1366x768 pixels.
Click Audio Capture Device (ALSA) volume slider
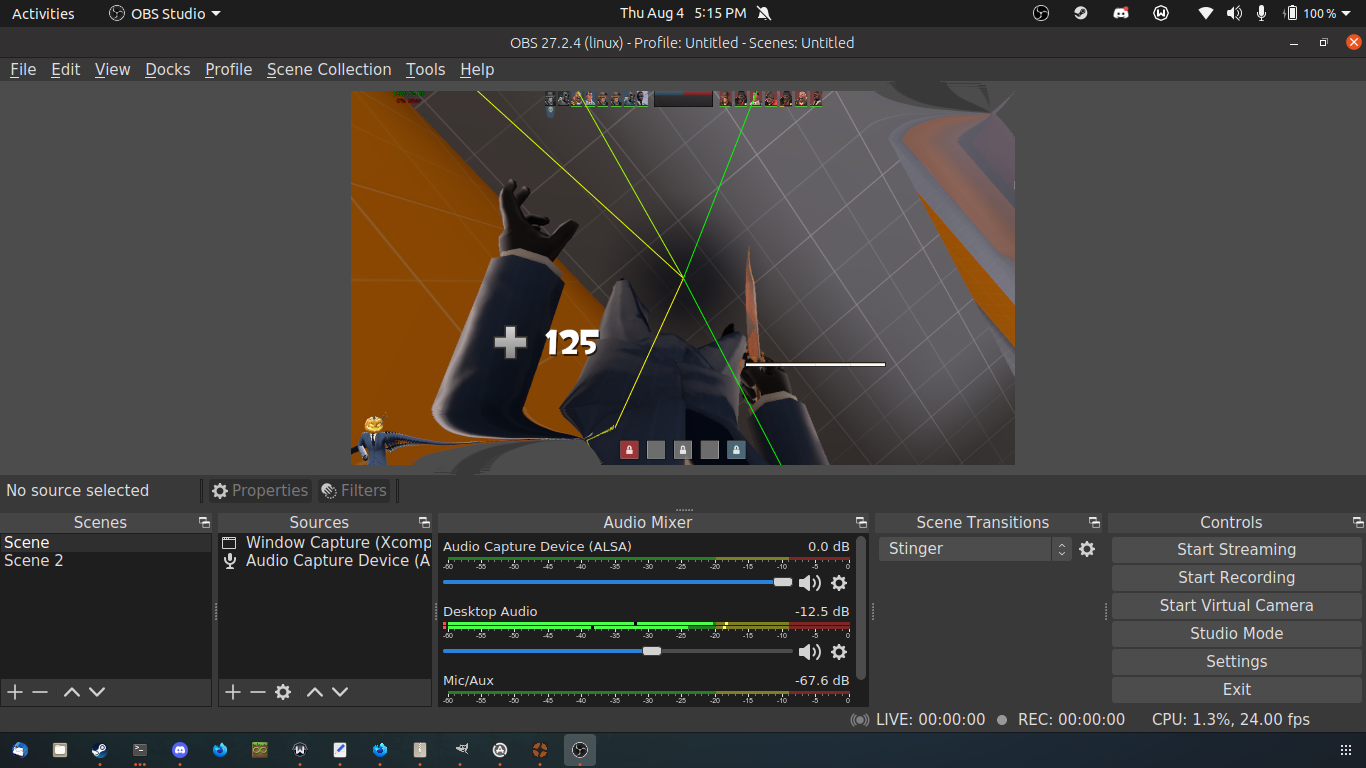(x=617, y=582)
